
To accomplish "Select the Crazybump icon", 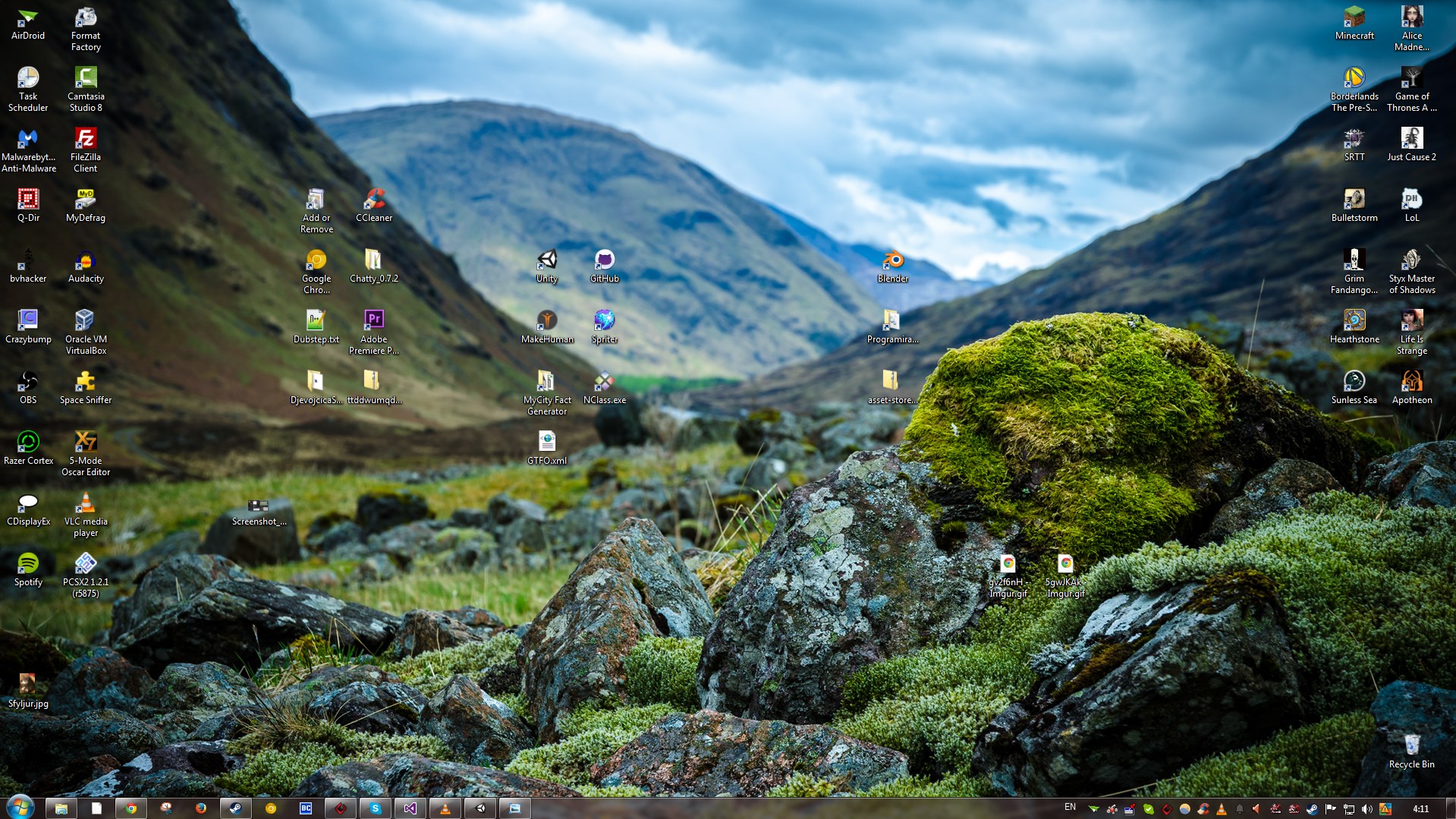I will coord(28,327).
